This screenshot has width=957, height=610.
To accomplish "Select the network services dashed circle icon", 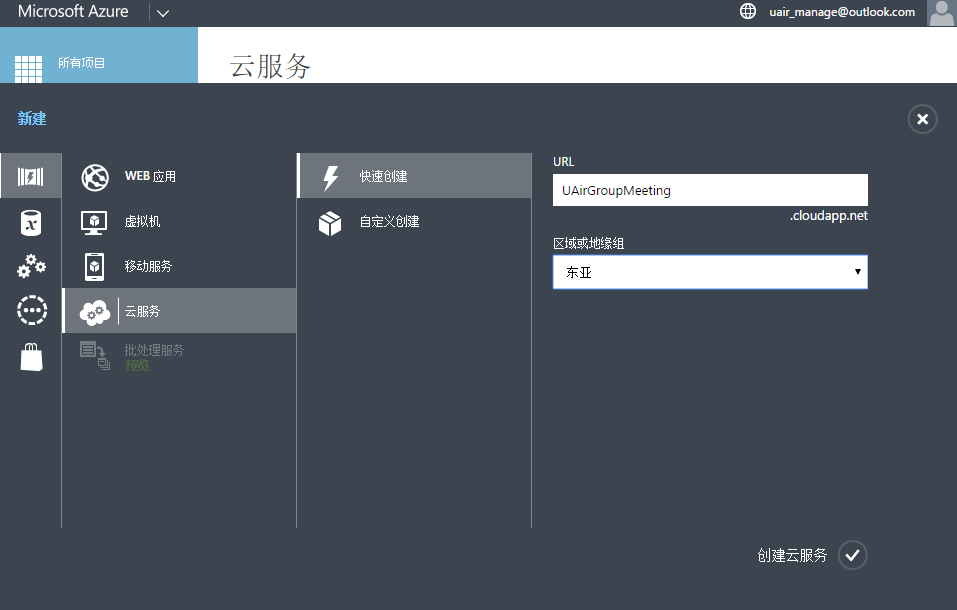I will pos(31,310).
